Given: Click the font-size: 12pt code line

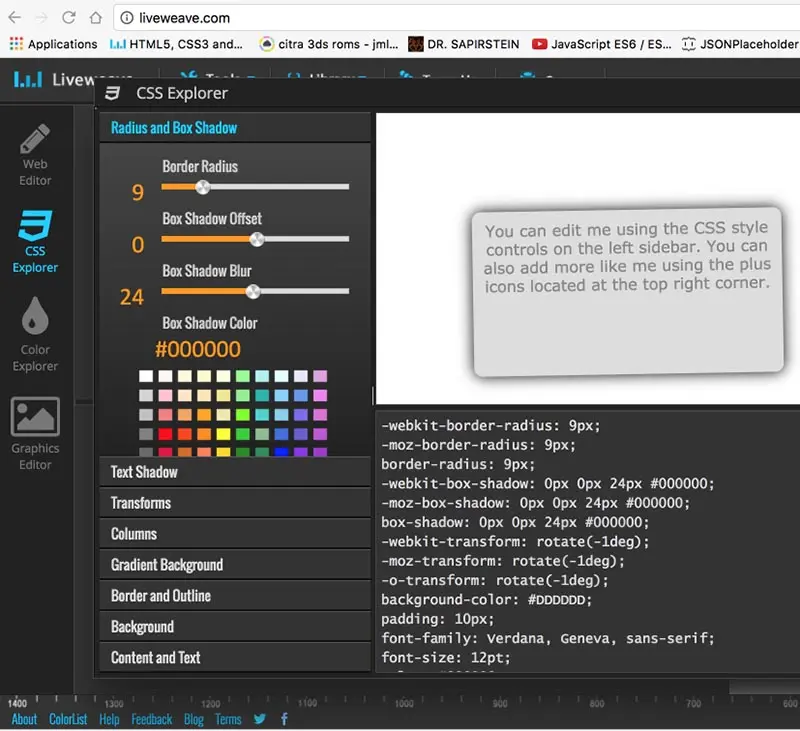Looking at the screenshot, I should [445, 658].
